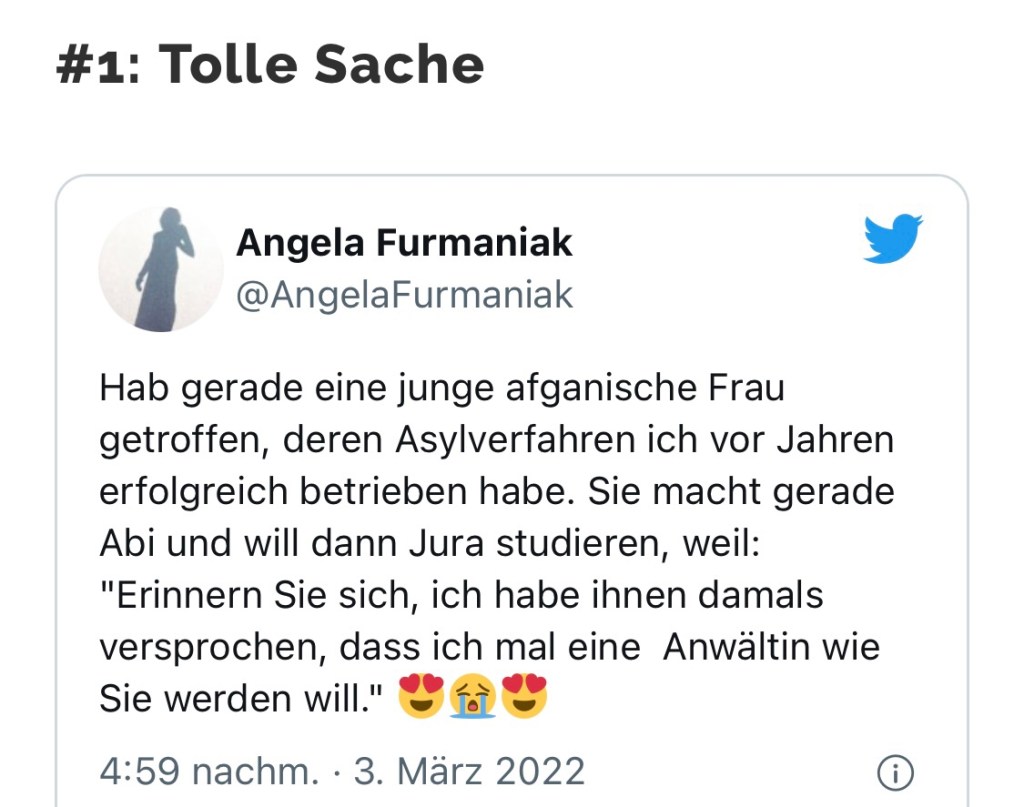Open the Angela Furmaniak display name link
The image size is (1024, 807).
pos(404,242)
